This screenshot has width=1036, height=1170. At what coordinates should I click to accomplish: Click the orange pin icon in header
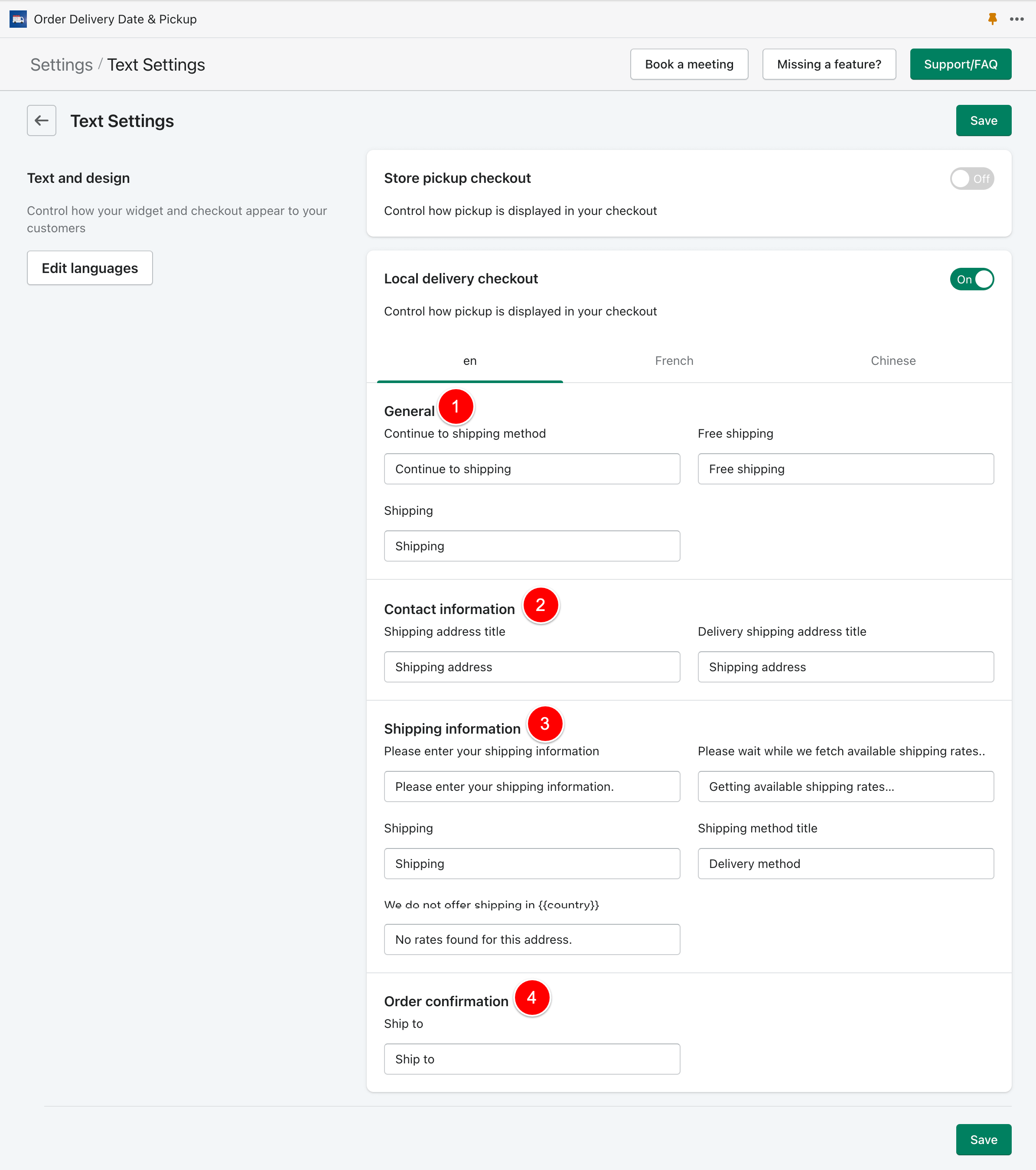(x=993, y=19)
